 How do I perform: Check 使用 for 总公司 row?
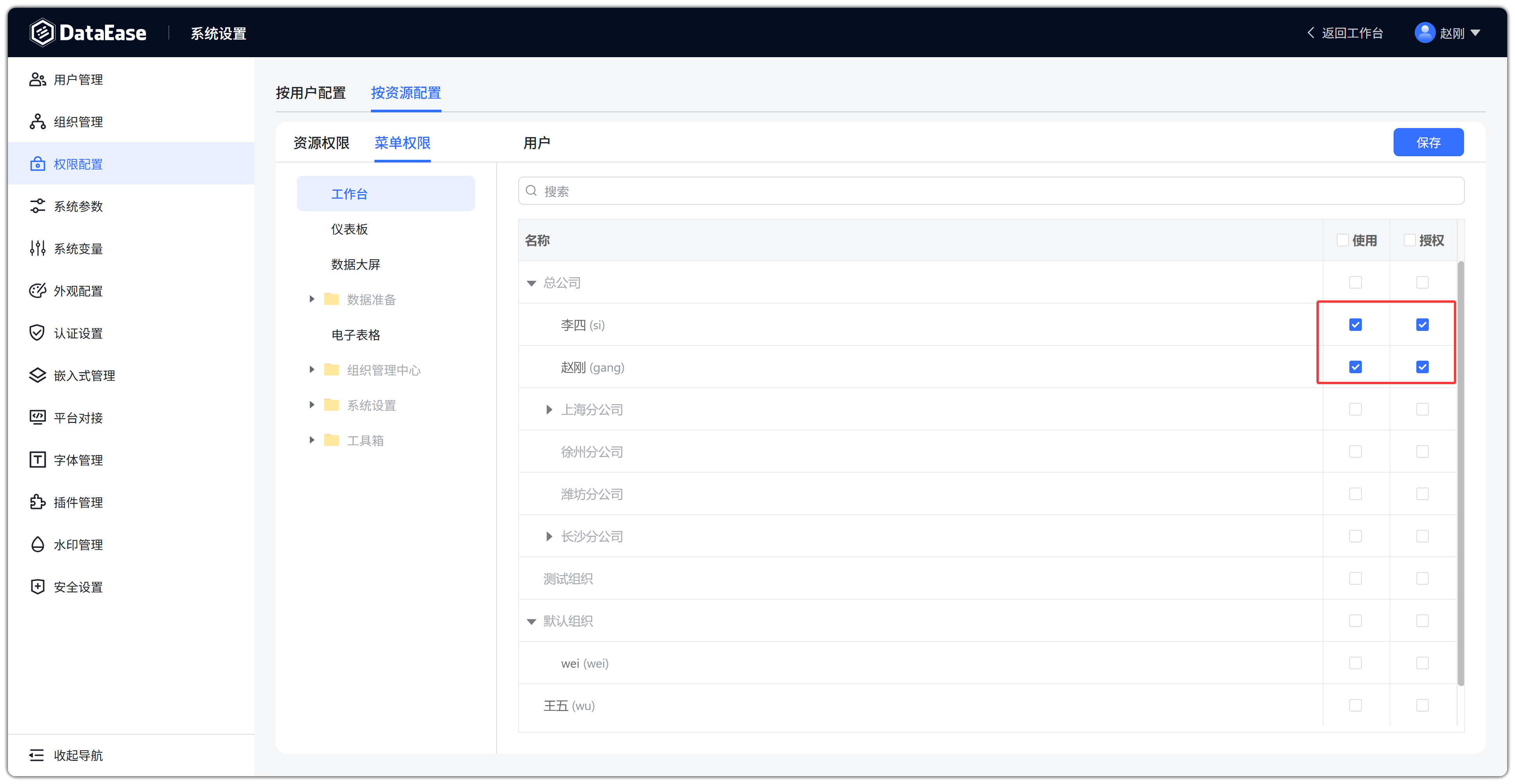coord(1356,282)
